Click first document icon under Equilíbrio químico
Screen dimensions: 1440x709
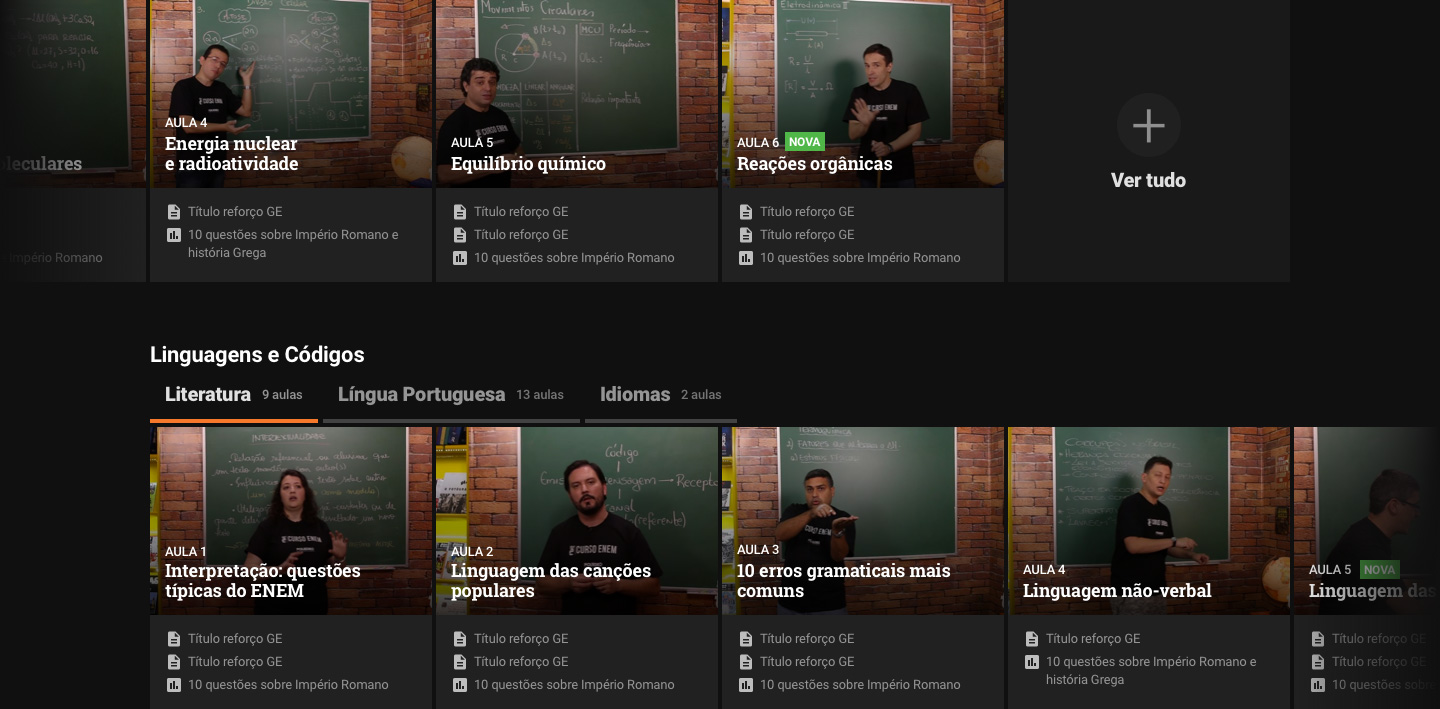tap(460, 212)
